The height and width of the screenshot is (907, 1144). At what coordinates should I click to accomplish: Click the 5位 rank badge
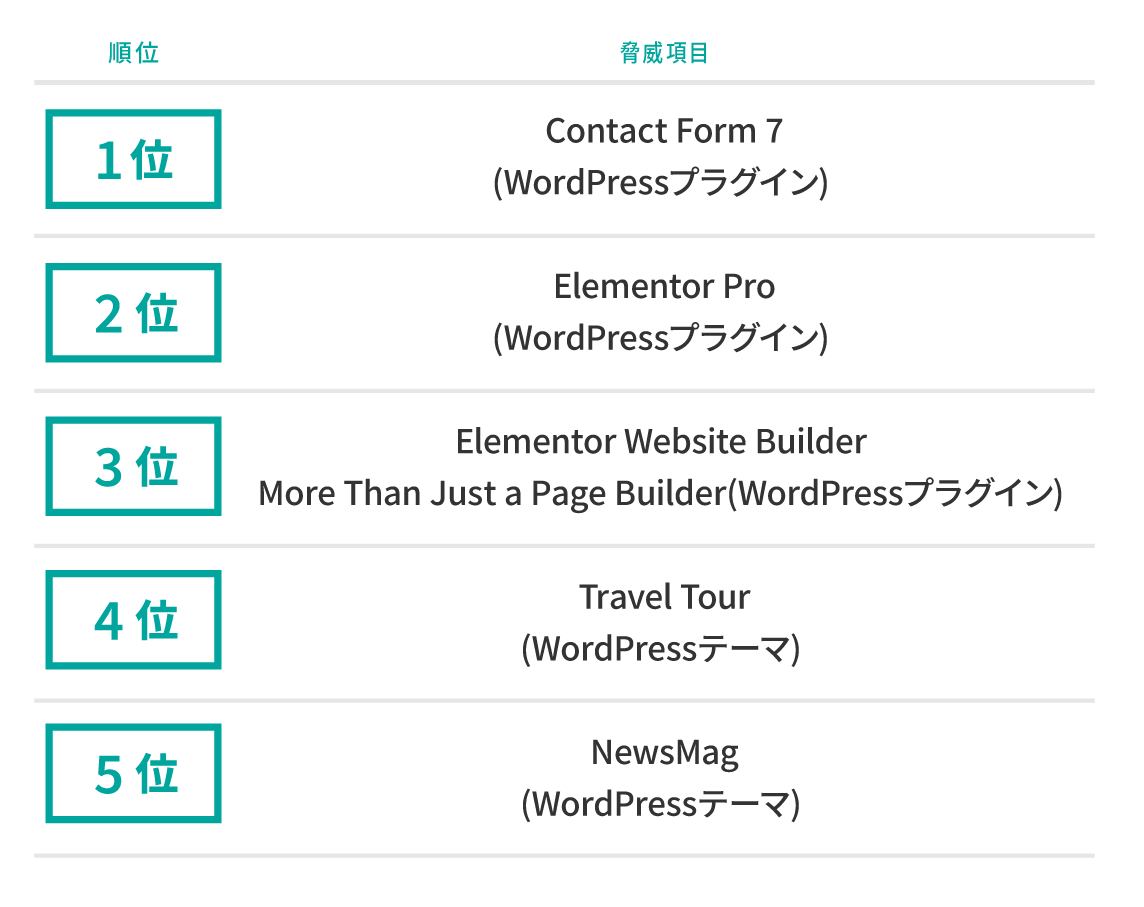tap(133, 774)
